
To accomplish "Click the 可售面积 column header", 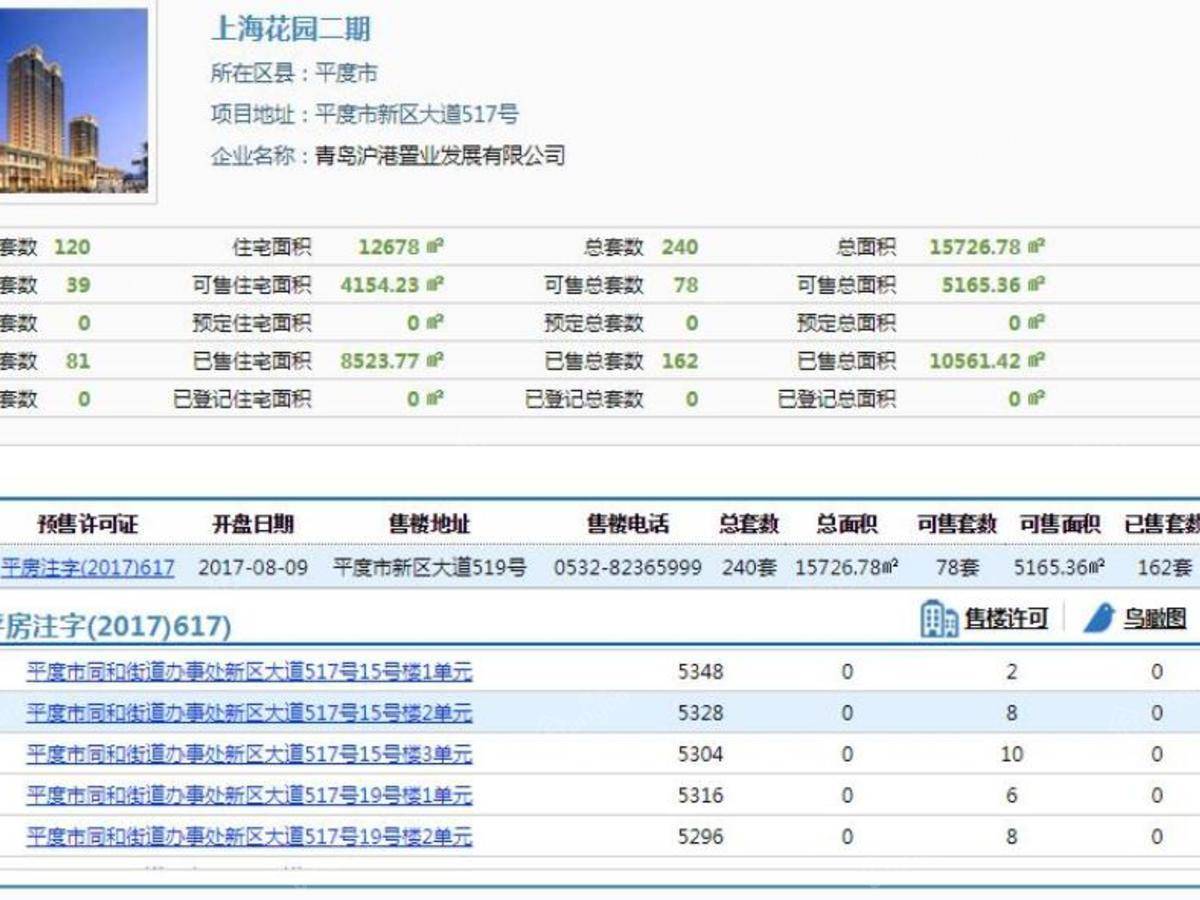I will 1060,524.
